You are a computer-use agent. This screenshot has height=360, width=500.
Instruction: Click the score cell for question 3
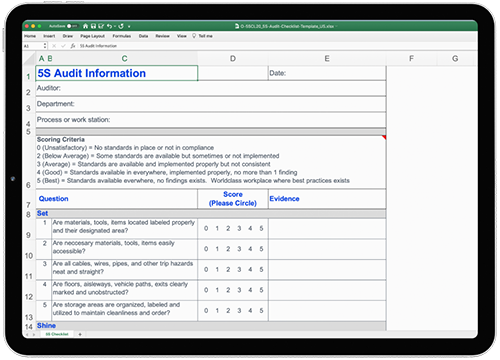233,269
